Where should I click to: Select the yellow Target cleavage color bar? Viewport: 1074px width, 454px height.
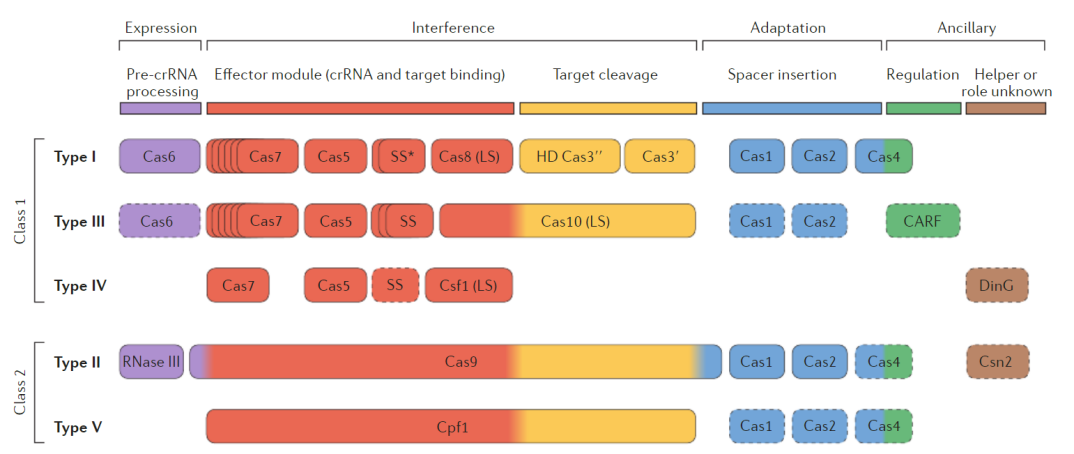pyautogui.click(x=607, y=108)
